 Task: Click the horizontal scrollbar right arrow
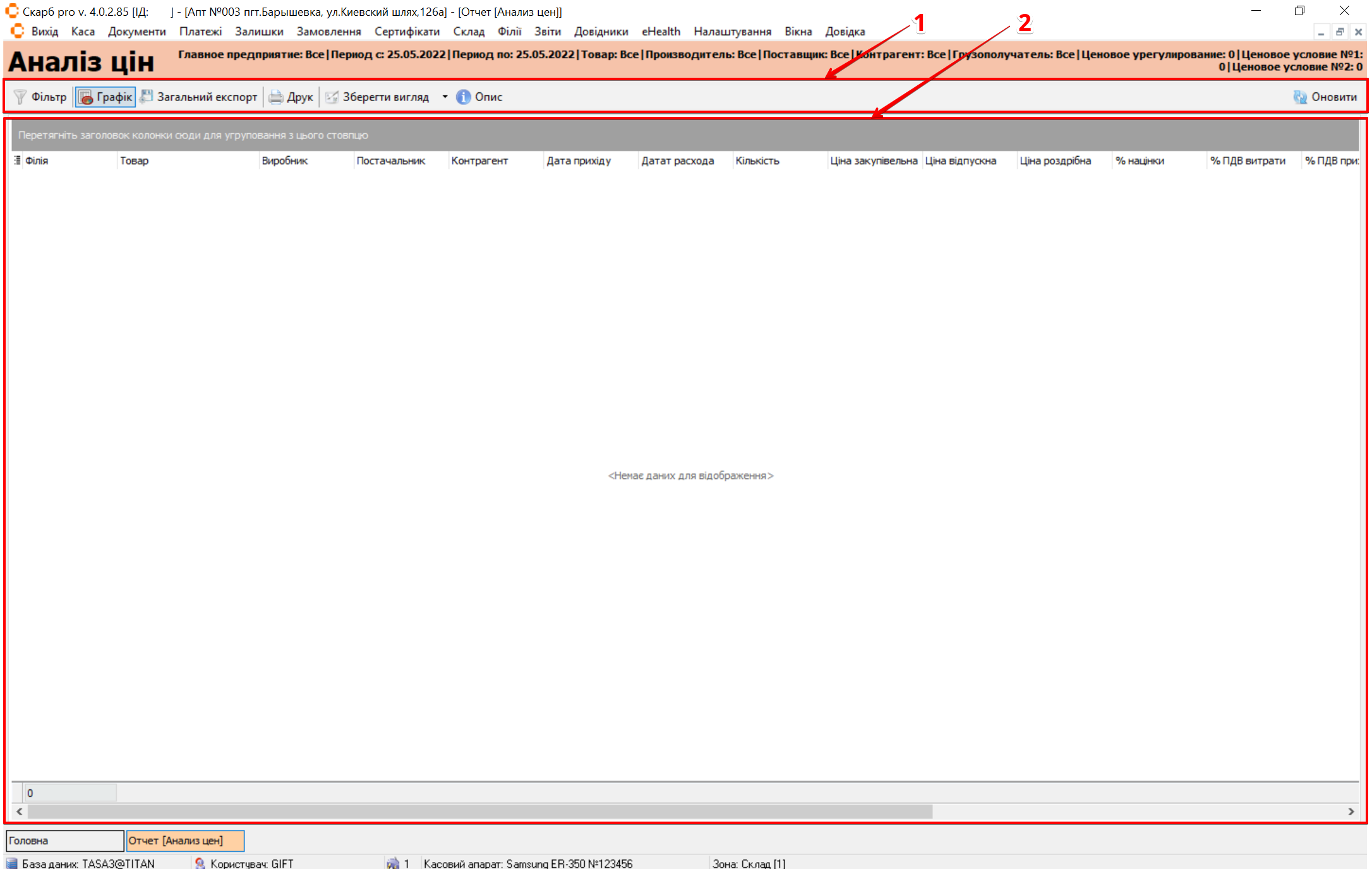tap(1351, 811)
